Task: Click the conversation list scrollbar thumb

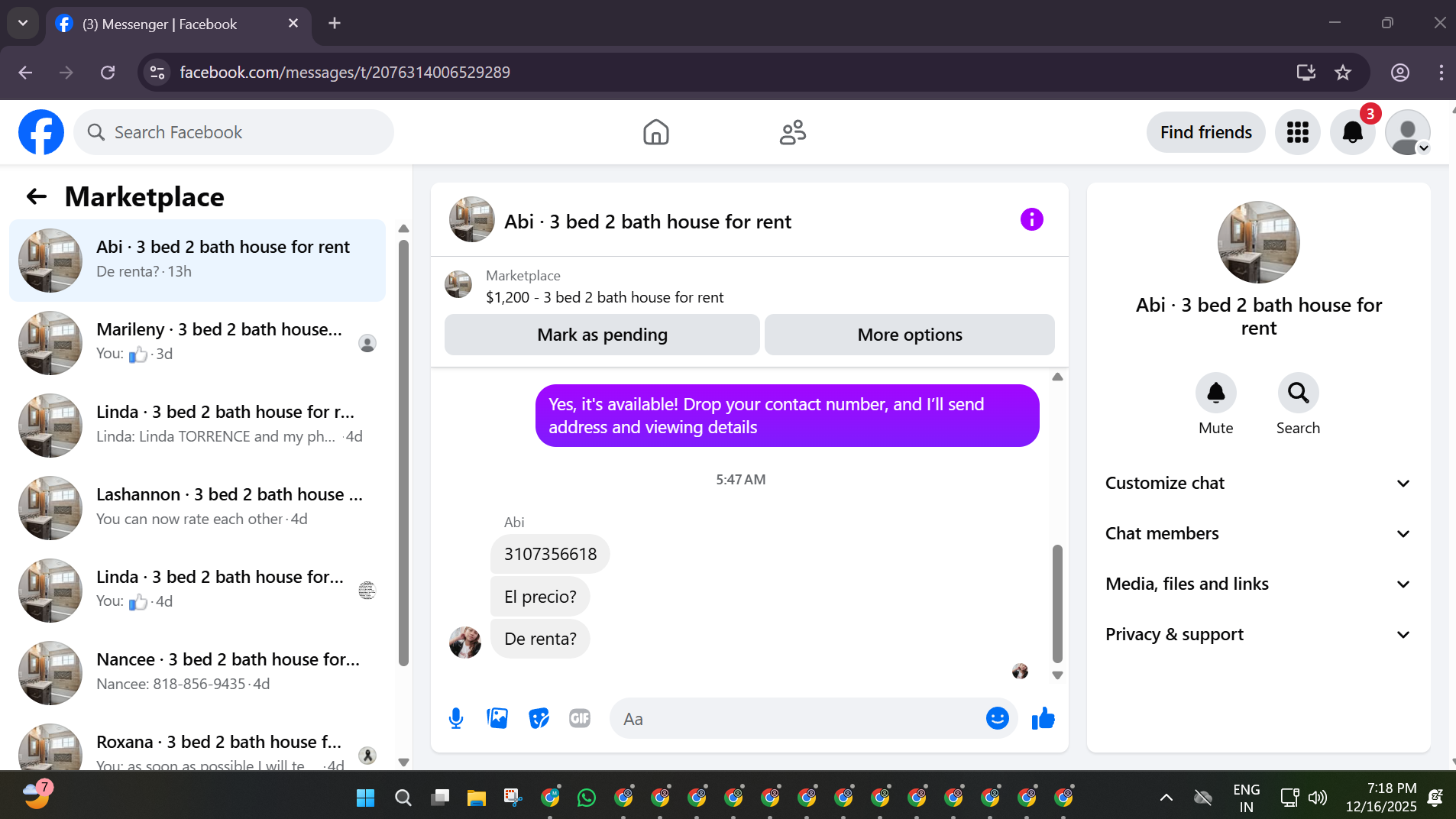Action: [x=403, y=453]
